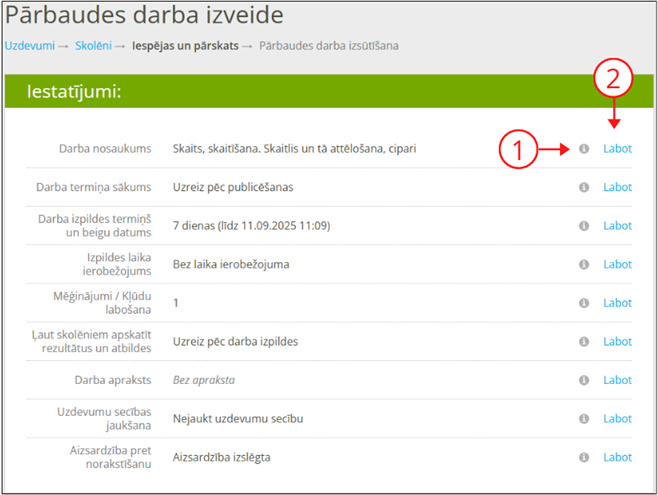Edit Mēģinājumi / Kļūdu labošana setting
Image resolution: width=658 pixels, height=495 pixels.
pos(617,303)
